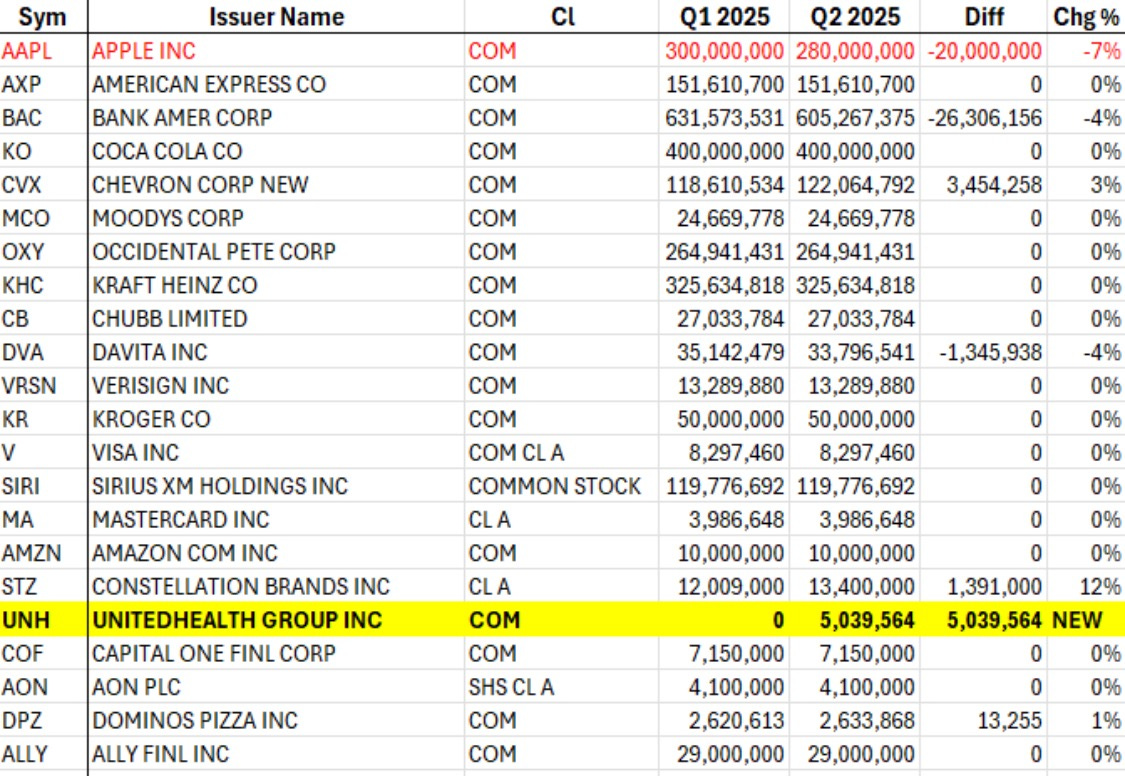Select the 122,064,792 cell
Image resolution: width=1125 pixels, height=776 pixels.
[855, 185]
